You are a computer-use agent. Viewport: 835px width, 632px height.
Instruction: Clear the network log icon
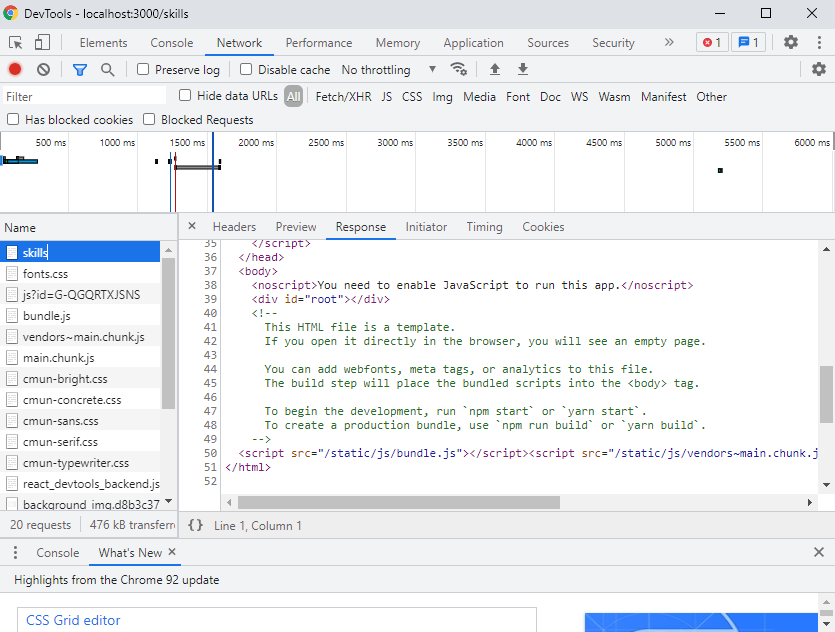(44, 69)
